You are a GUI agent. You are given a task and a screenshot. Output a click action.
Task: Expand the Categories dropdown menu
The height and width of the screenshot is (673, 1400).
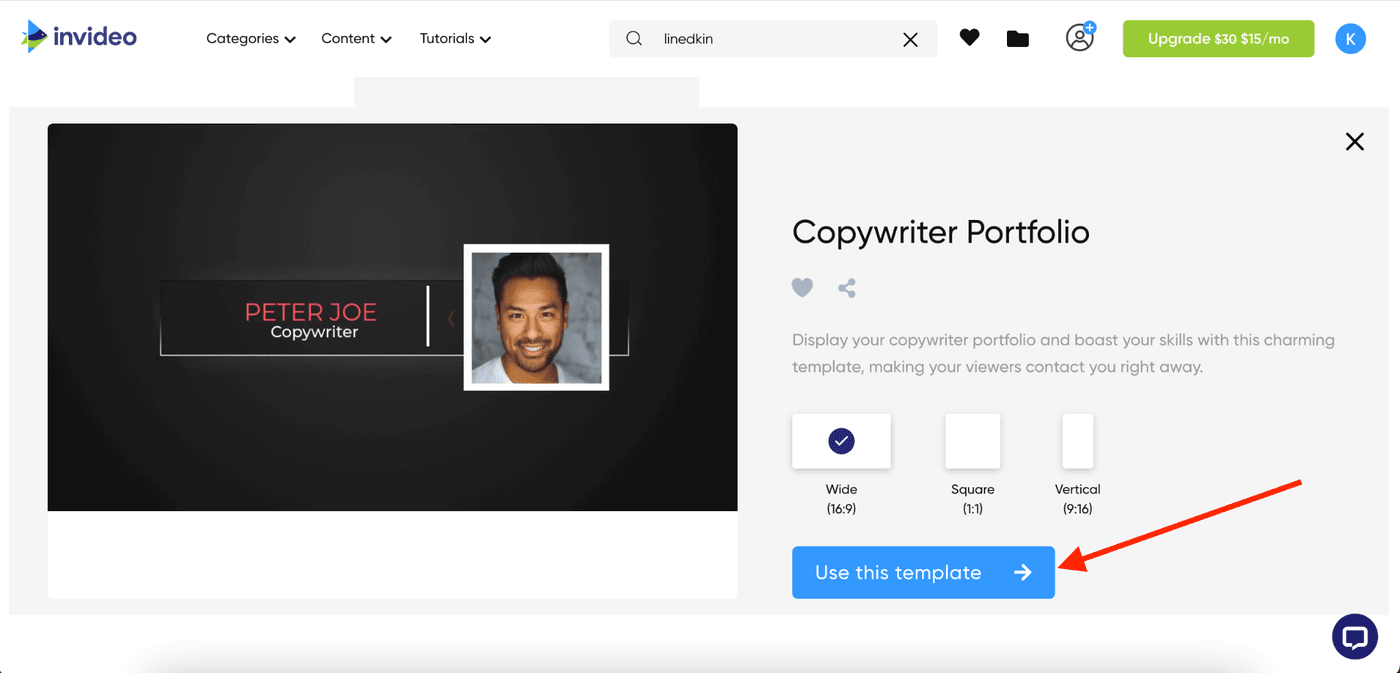pos(251,39)
